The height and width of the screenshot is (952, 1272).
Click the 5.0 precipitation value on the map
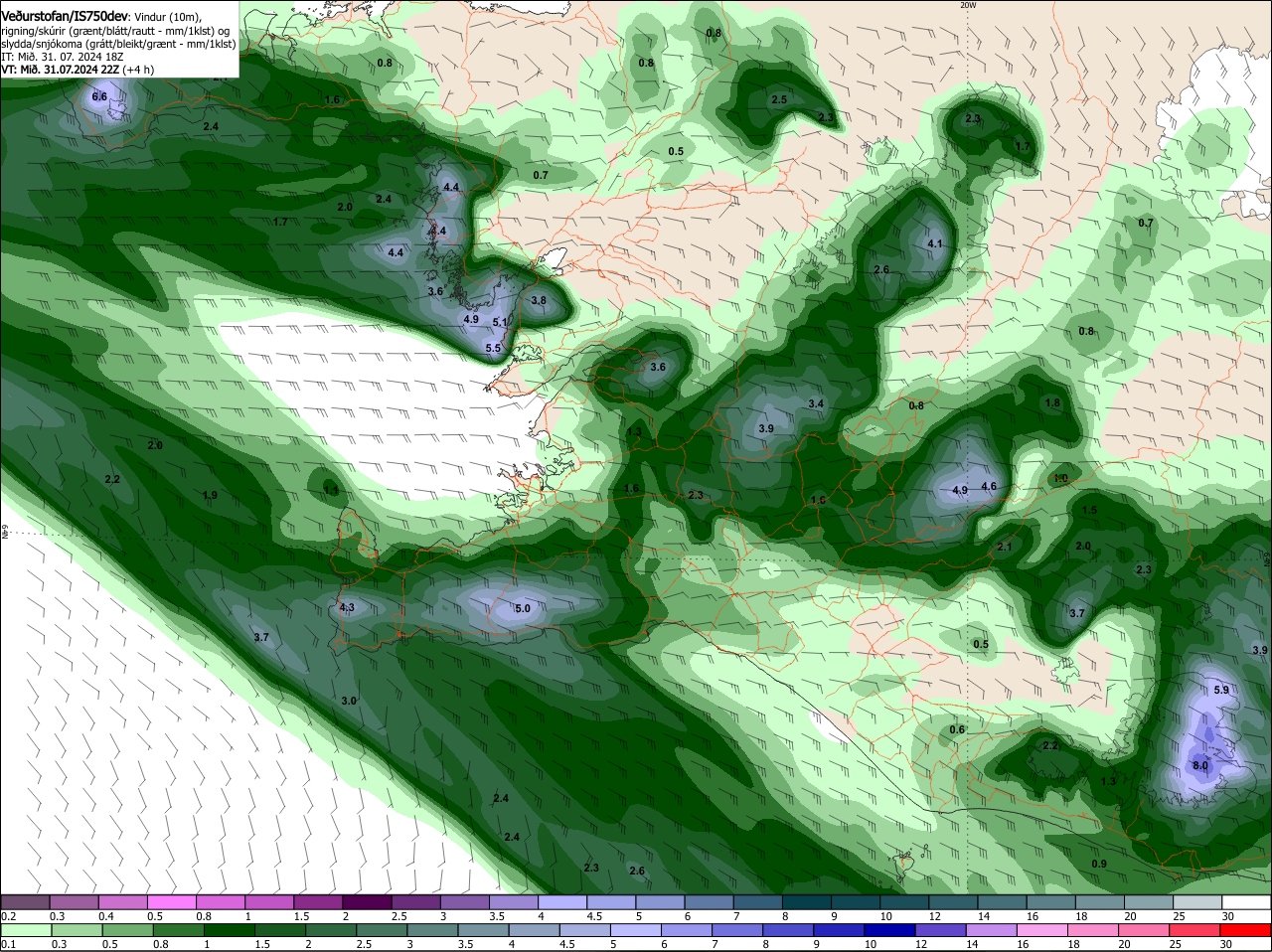pyautogui.click(x=523, y=608)
